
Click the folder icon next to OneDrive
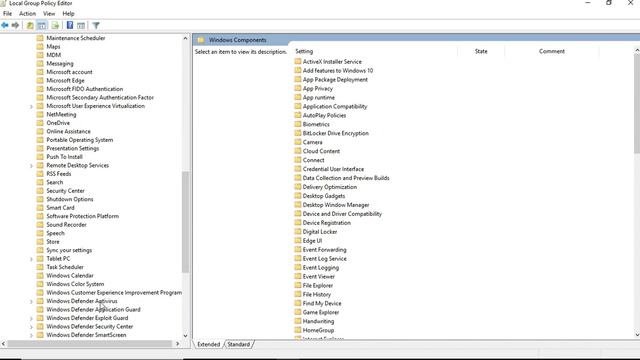click(x=40, y=123)
